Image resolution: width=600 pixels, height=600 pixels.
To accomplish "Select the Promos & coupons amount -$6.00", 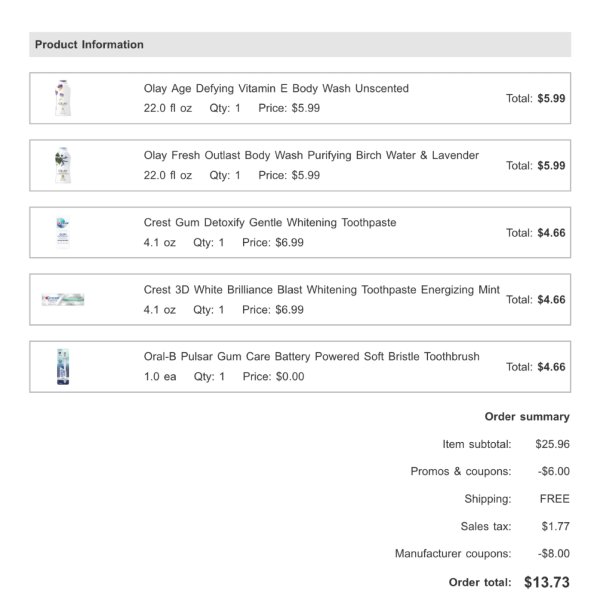I will tap(553, 471).
